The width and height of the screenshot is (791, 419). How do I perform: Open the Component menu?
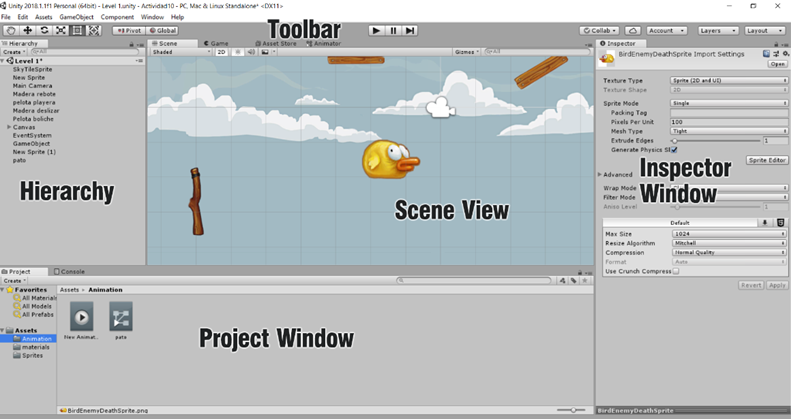(x=117, y=17)
